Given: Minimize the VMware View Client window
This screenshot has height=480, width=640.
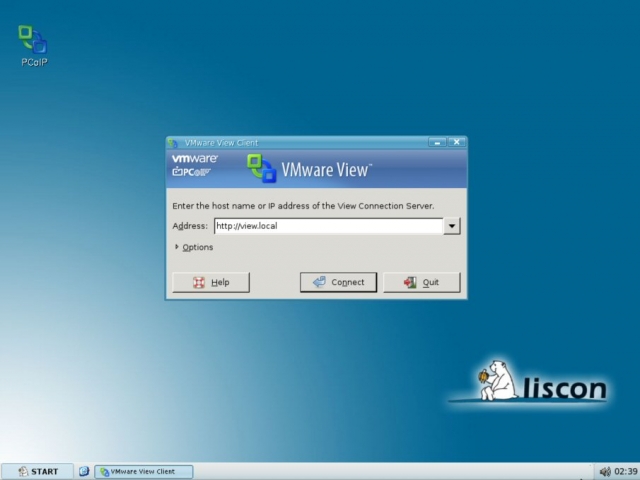Looking at the screenshot, I should pos(437,142).
